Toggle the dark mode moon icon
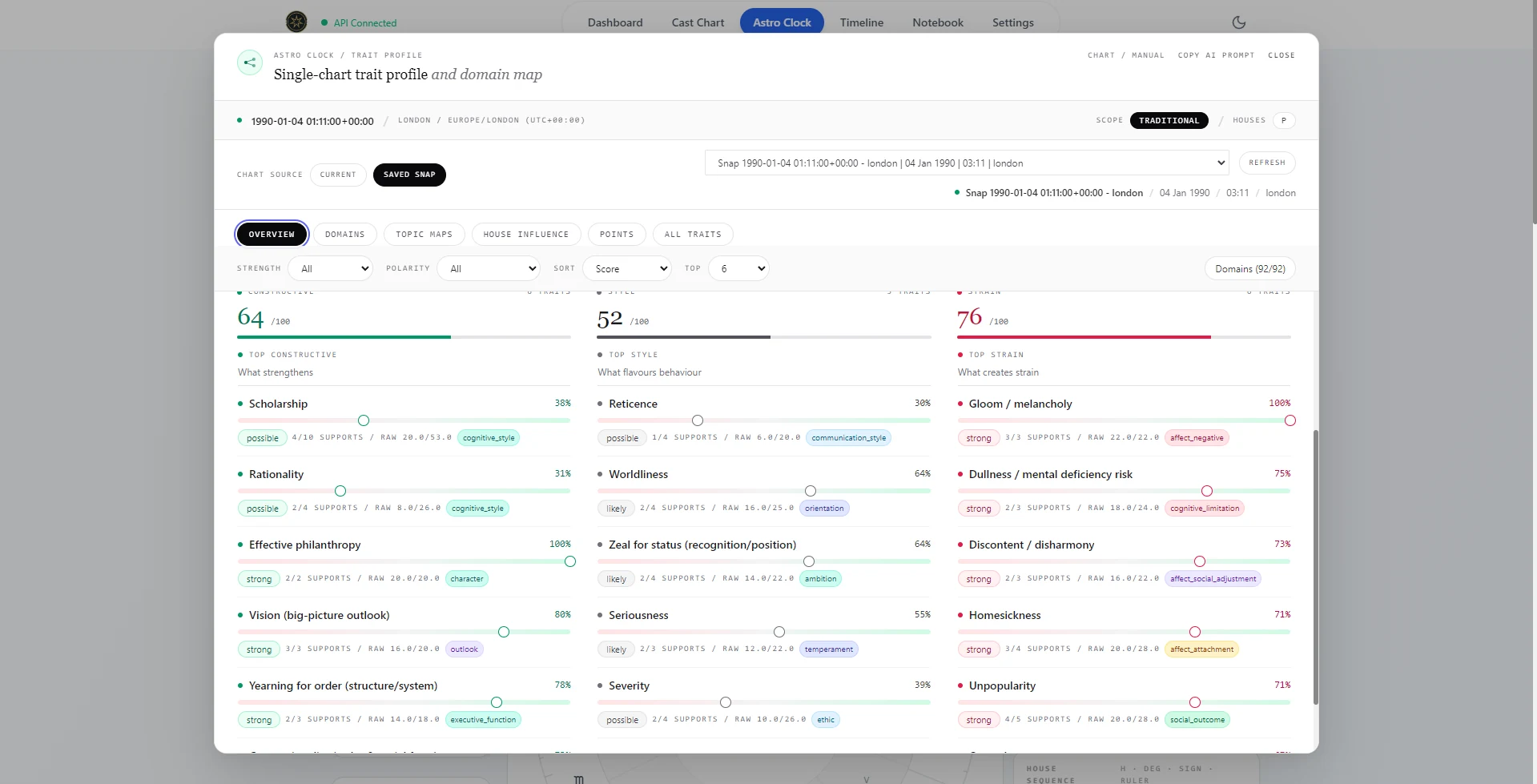 (x=1239, y=22)
